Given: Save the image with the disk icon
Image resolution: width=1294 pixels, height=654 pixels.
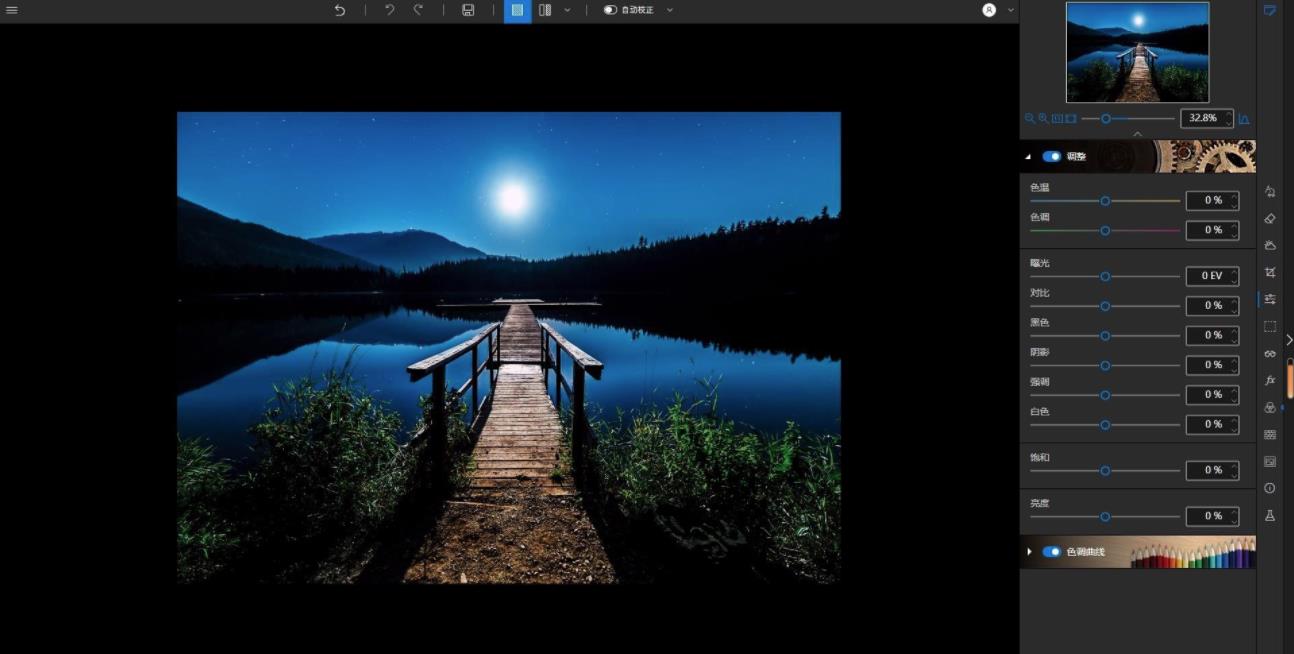Looking at the screenshot, I should (468, 10).
